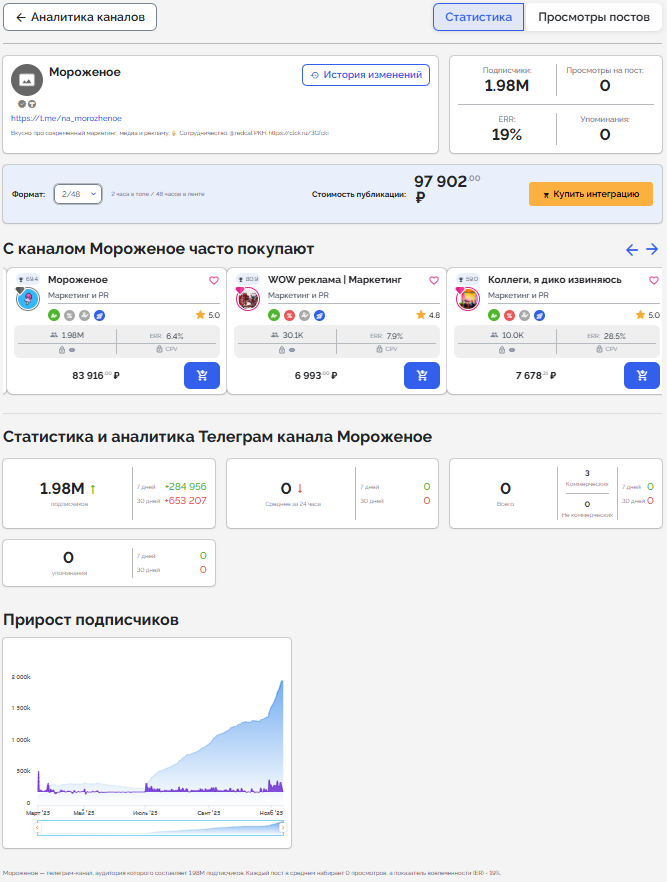Click the Мороженое channel avatar placeholder
The height and width of the screenshot is (882, 667).
click(27, 80)
